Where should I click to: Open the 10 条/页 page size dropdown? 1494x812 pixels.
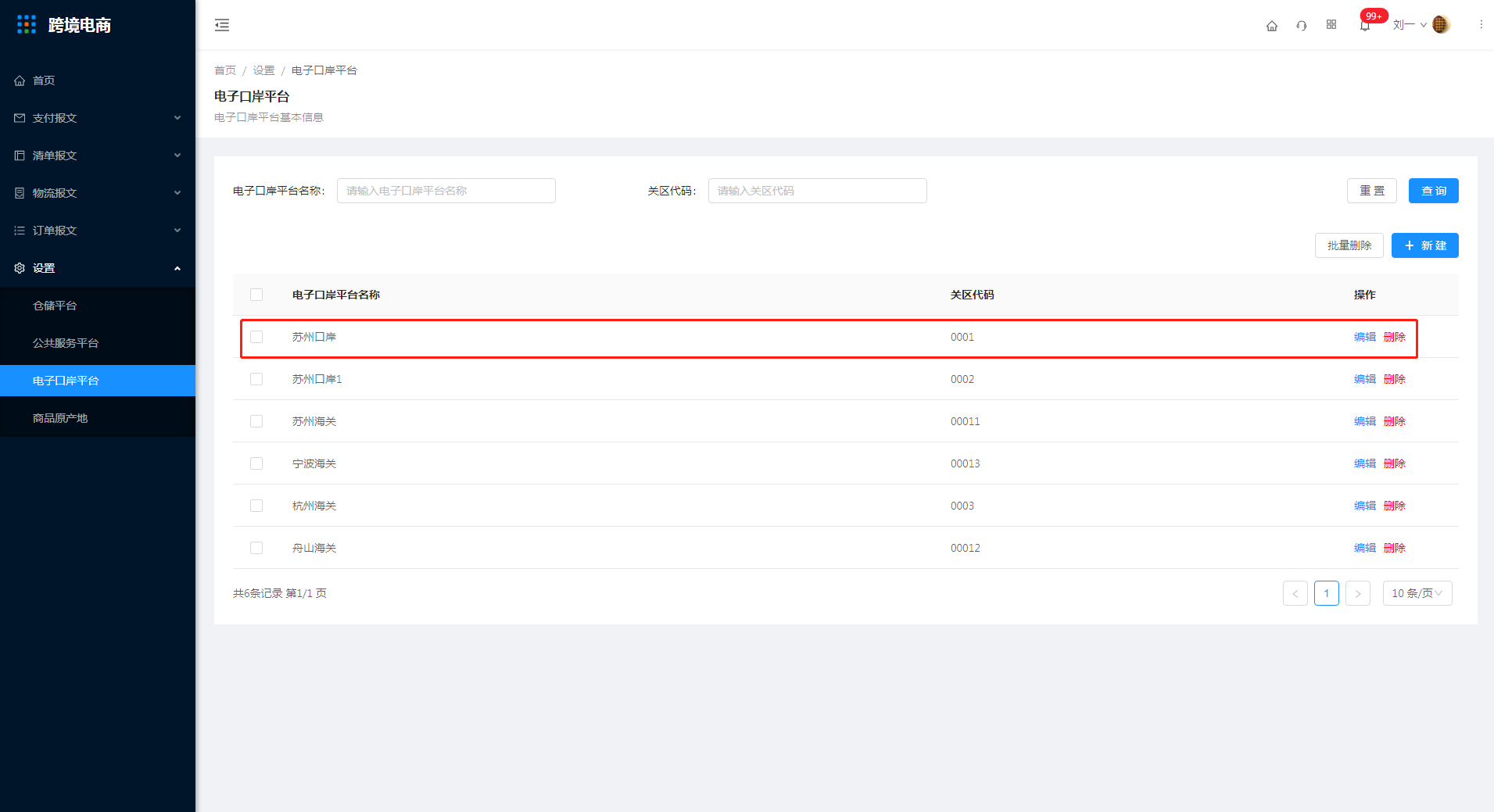(1417, 593)
